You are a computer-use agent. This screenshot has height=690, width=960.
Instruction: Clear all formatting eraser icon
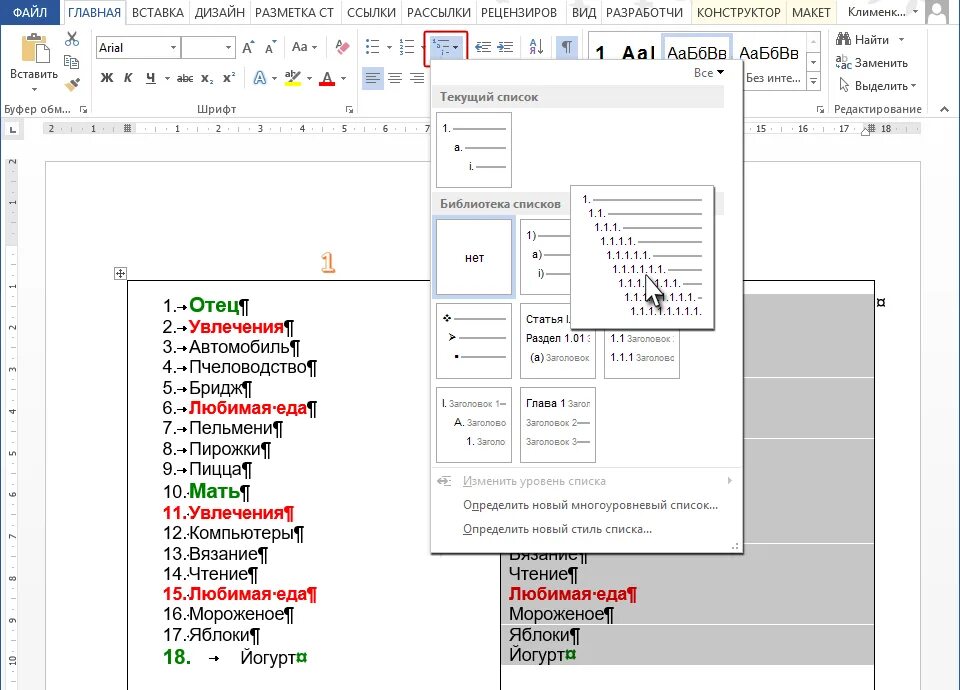(342, 47)
